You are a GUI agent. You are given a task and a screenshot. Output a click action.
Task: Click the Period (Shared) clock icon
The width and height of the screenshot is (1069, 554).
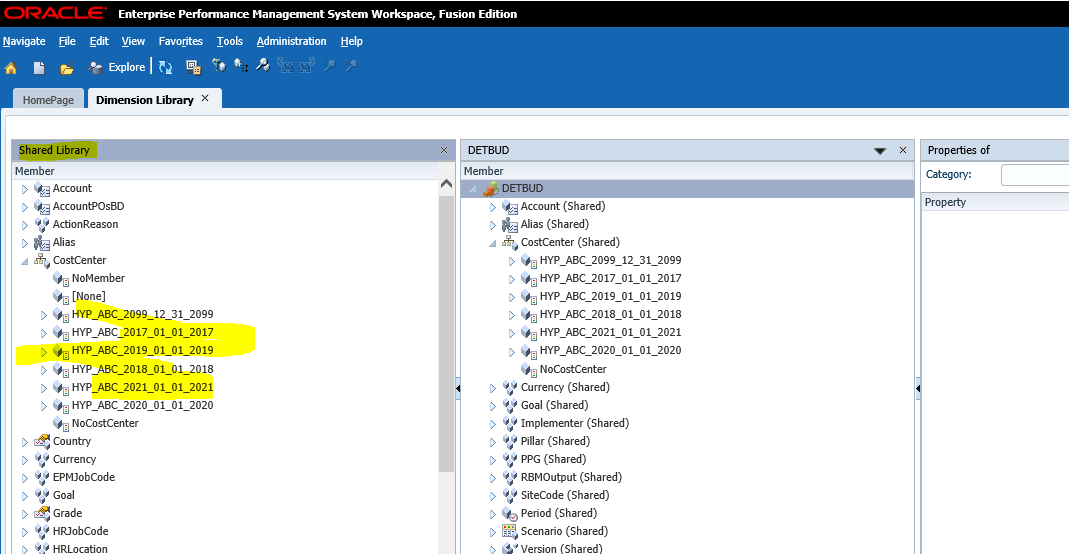510,514
